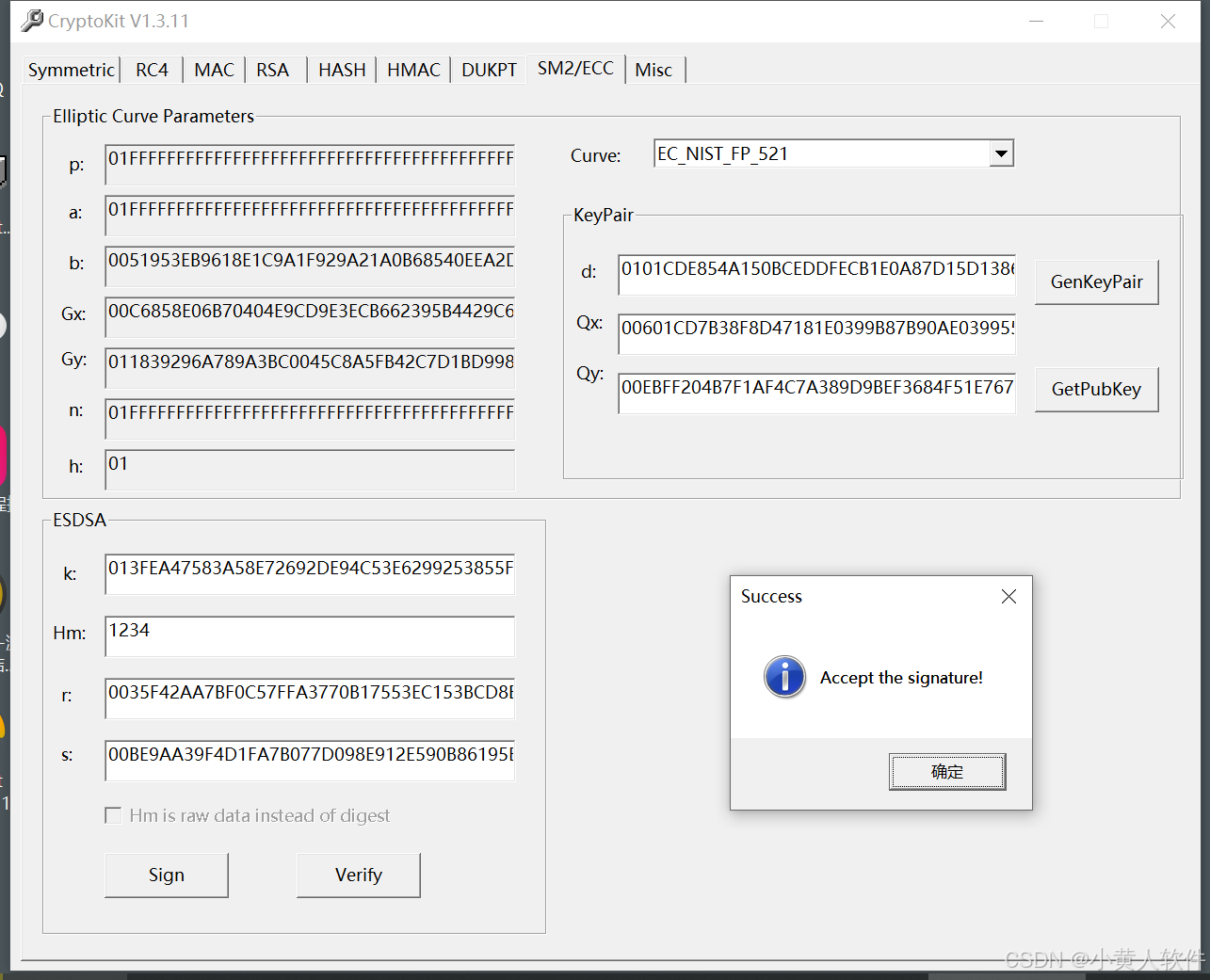
Task: Open the SM2/ECC tab
Action: click(x=575, y=69)
